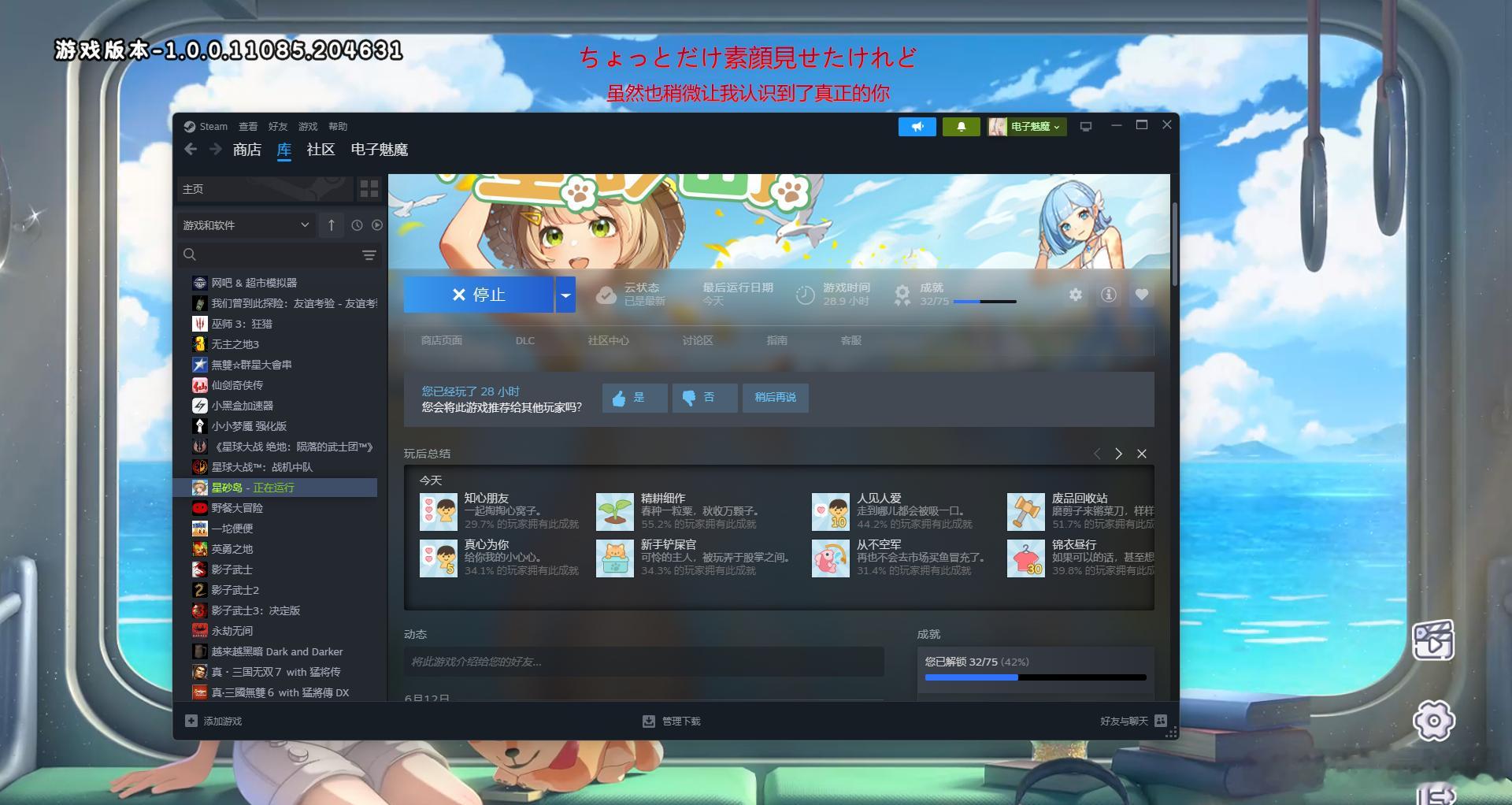Open the 新手铲屎官 achievement icon
This screenshot has width=1512, height=805.
[x=615, y=558]
